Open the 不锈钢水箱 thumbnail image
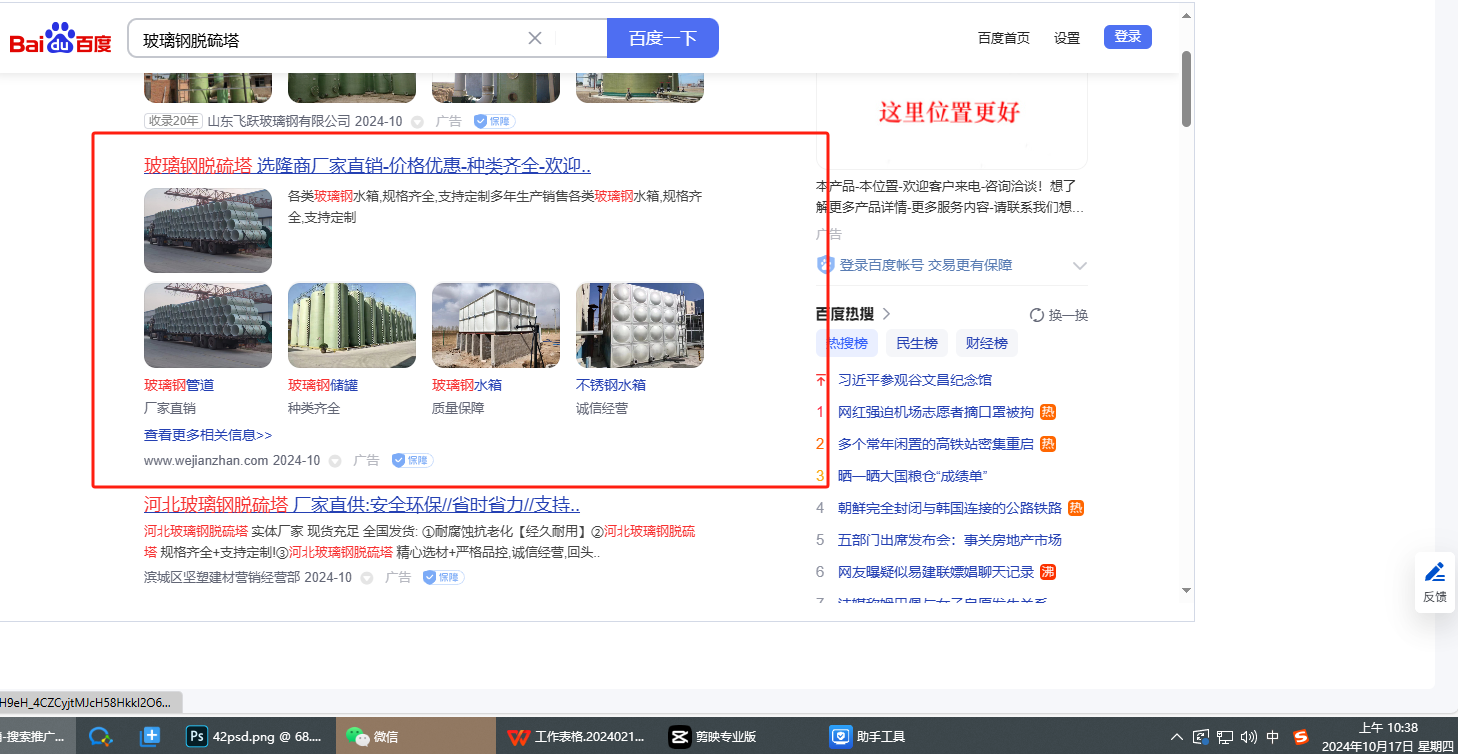 [x=640, y=326]
